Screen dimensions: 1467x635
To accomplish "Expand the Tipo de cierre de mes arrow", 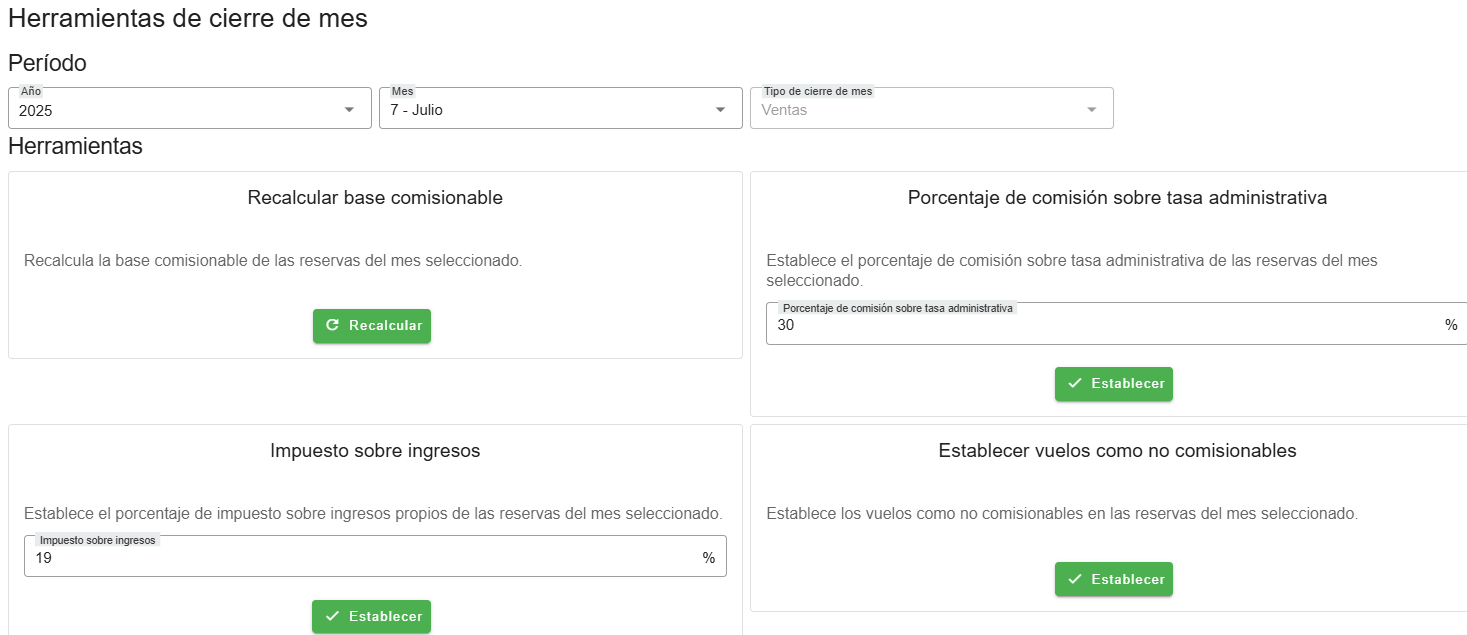I will tap(1091, 110).
